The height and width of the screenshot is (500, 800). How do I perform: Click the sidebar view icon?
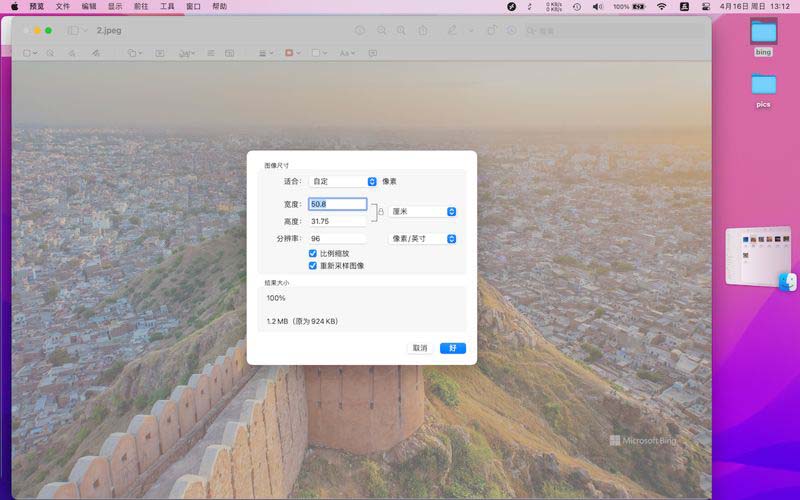(73, 30)
